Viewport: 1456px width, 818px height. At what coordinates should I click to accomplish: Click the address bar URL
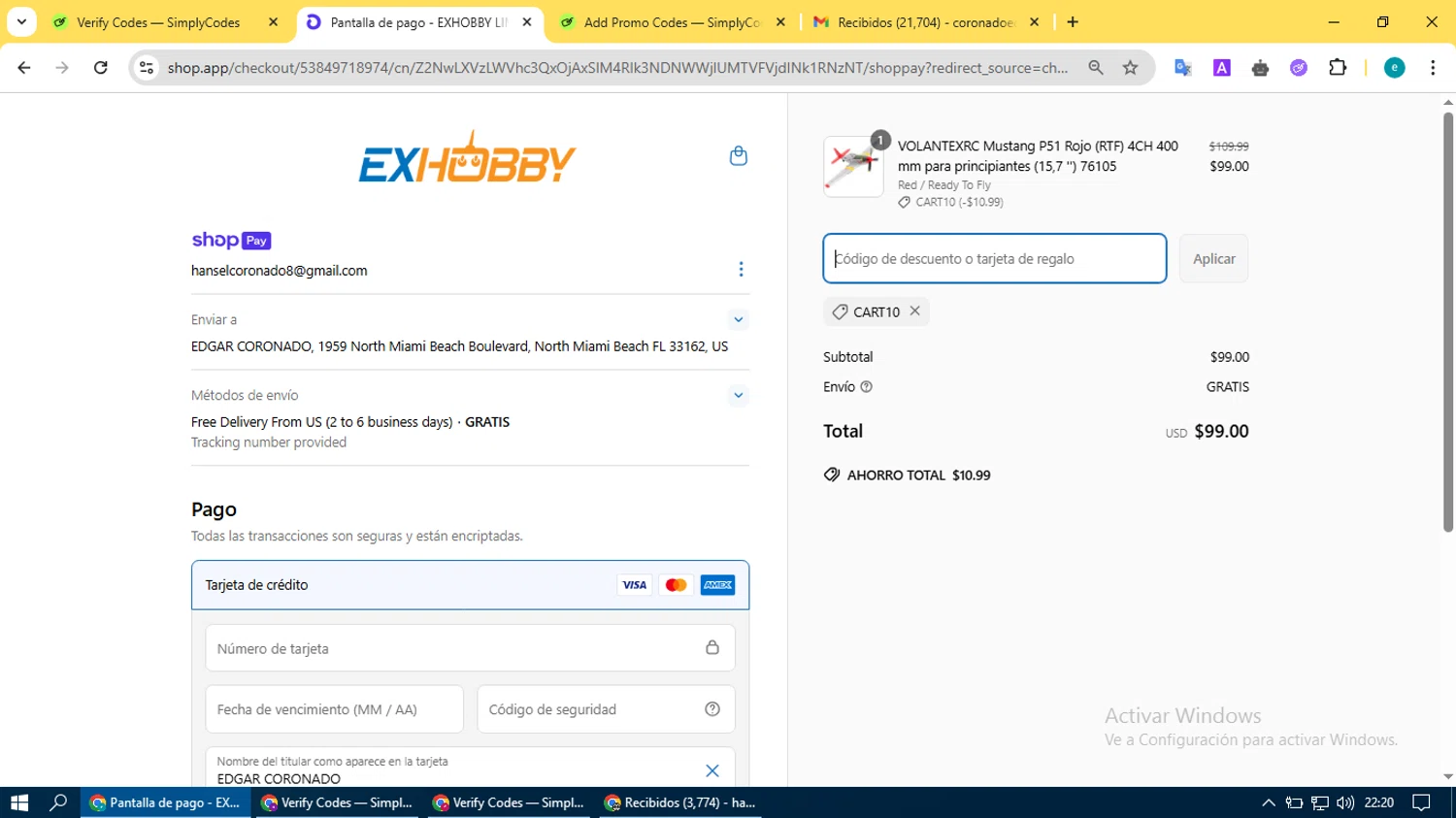pyautogui.click(x=617, y=67)
